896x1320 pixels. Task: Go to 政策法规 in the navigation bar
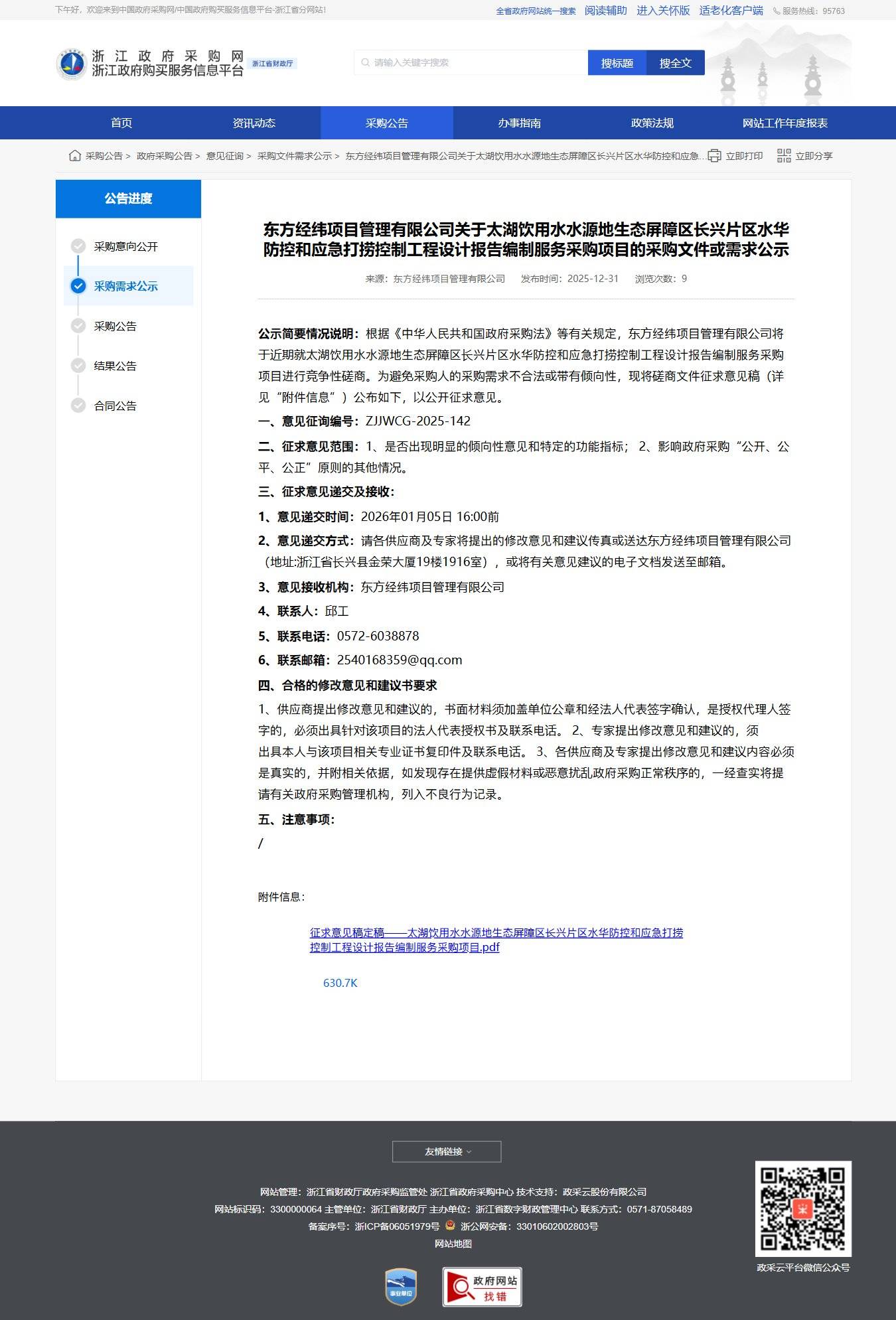[652, 123]
